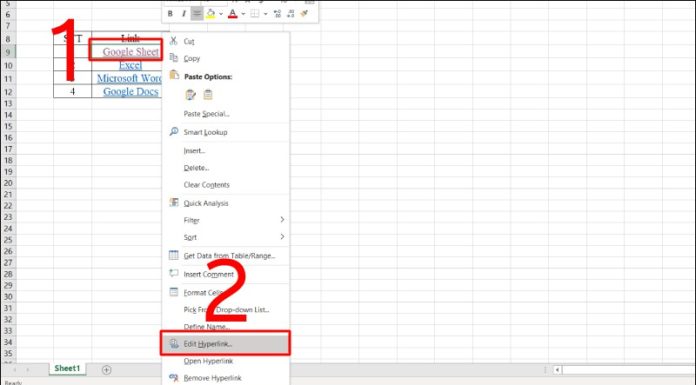Select row header 25
Screen dimensions: 696x385
(8, 240)
